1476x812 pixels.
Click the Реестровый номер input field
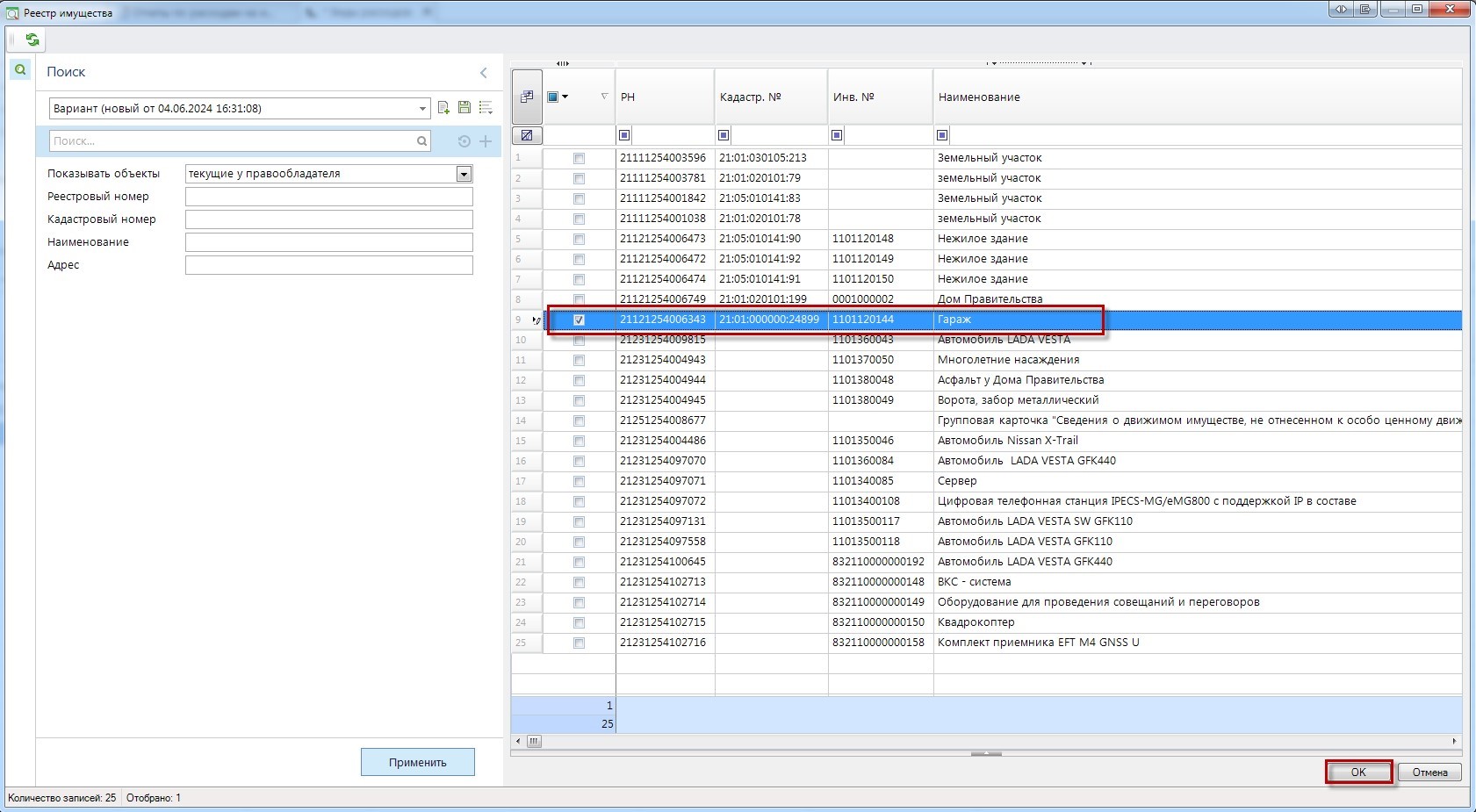[x=329, y=197]
